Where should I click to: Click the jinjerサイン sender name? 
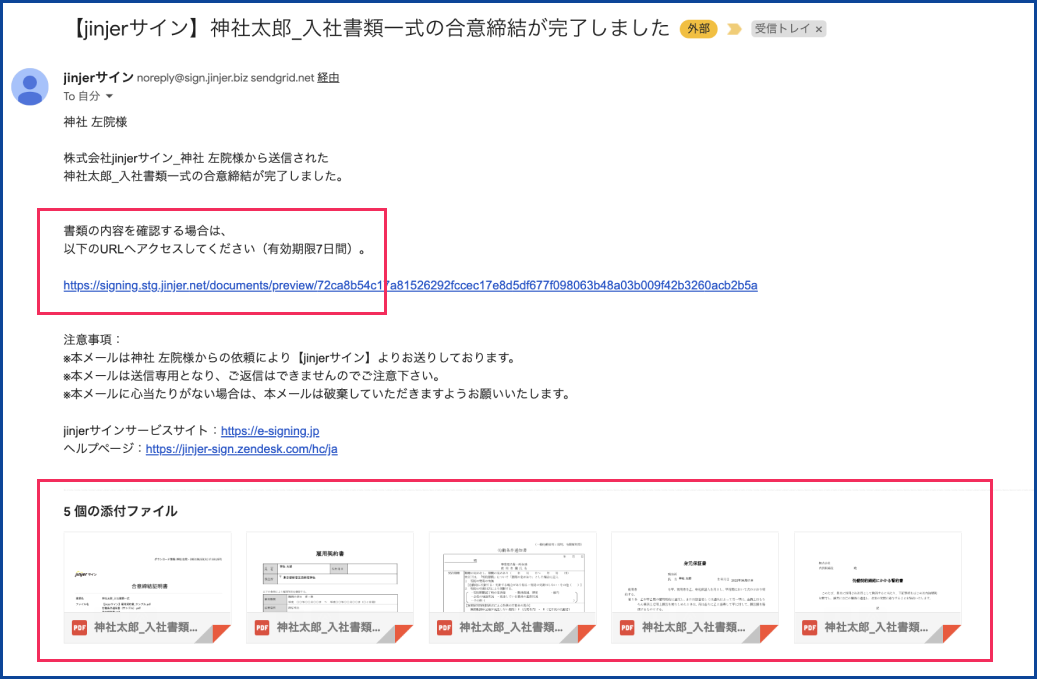tap(96, 78)
